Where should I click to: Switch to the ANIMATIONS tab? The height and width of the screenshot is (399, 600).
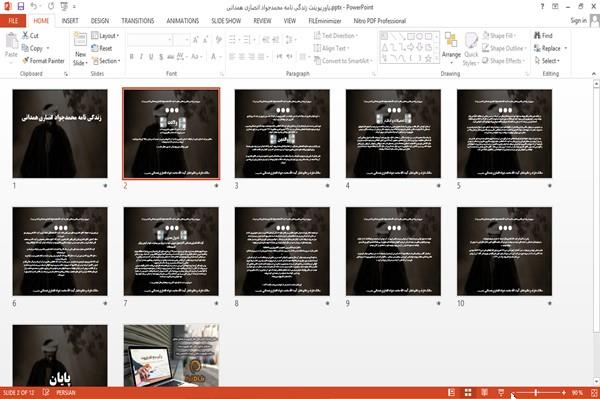[183, 21]
